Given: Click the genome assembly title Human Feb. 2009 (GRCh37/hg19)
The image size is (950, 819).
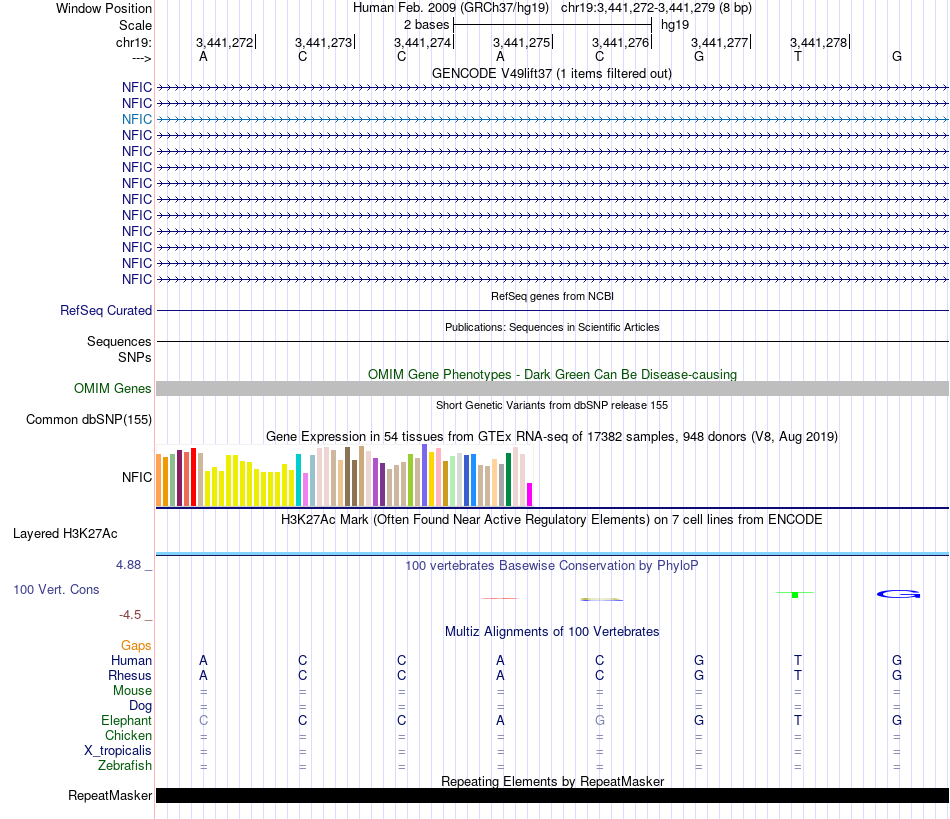Looking at the screenshot, I should click(451, 8).
